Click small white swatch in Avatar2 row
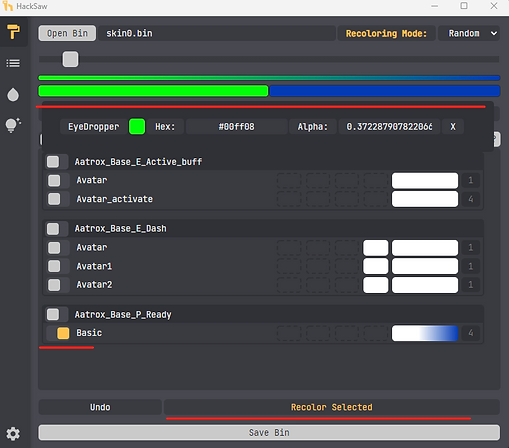 coord(376,285)
